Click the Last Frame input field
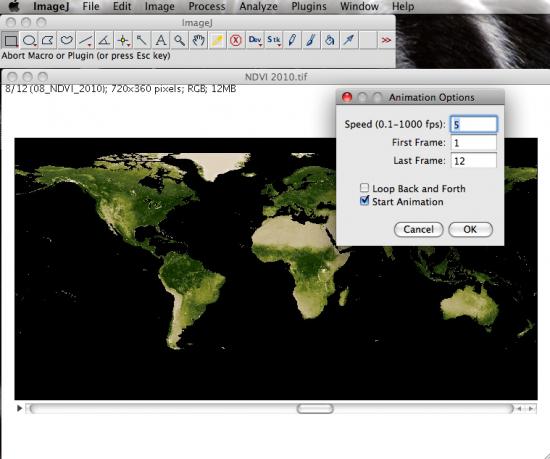The height and width of the screenshot is (459, 550). [x=474, y=161]
